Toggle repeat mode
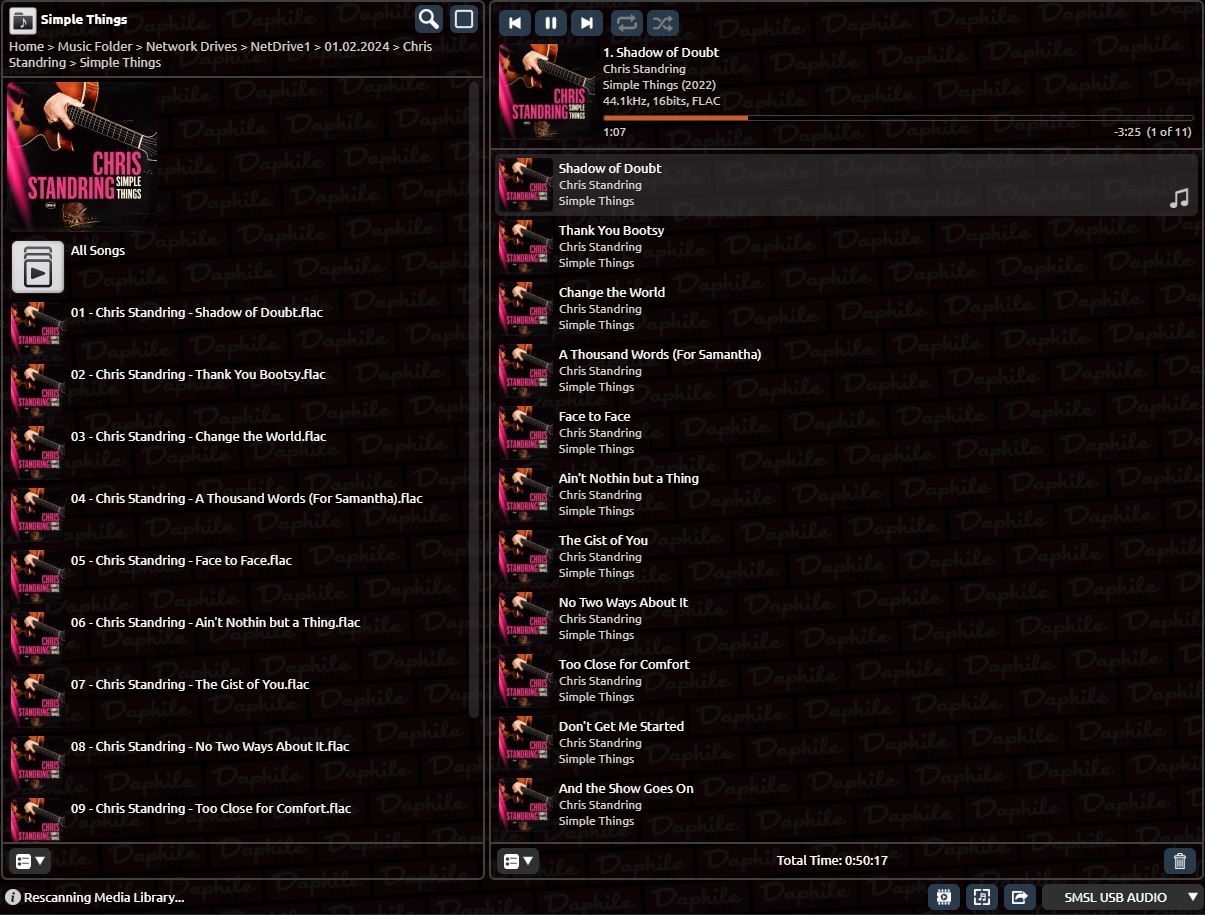 626,23
